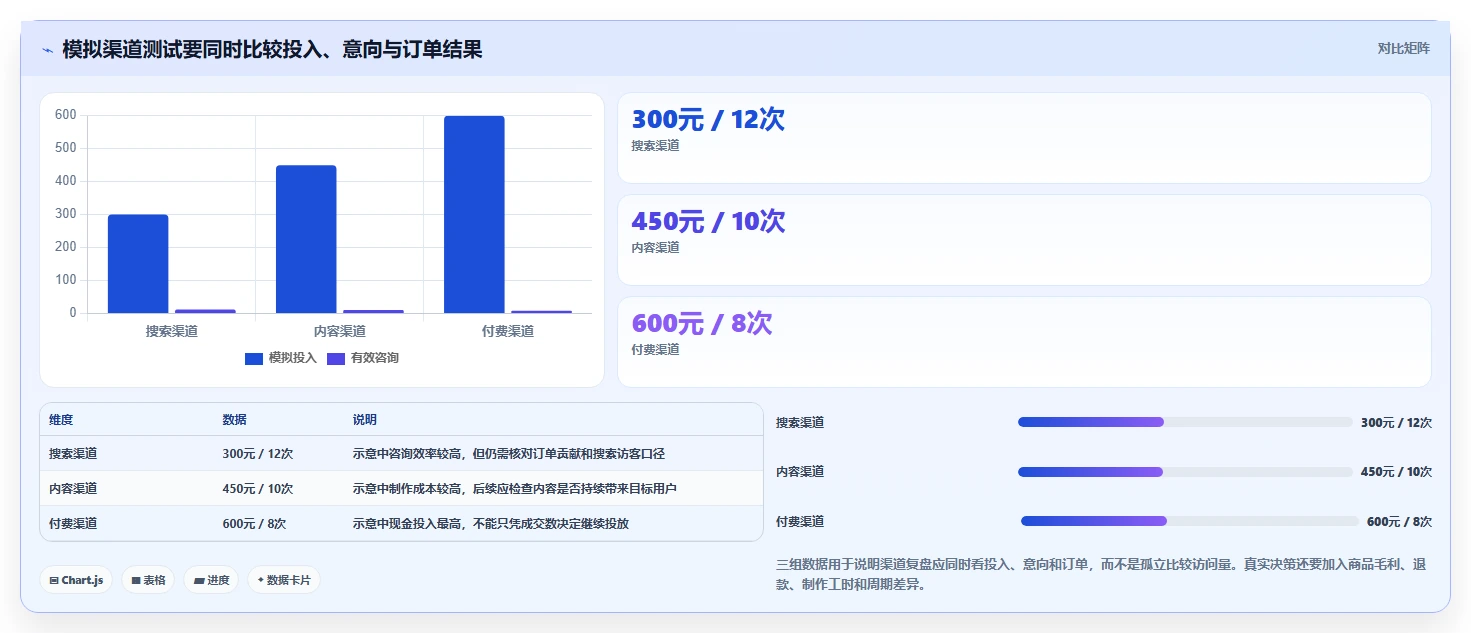This screenshot has height=633, width=1471.
Task: Open the 600元 / 8次 data card
Action: 1024,342
